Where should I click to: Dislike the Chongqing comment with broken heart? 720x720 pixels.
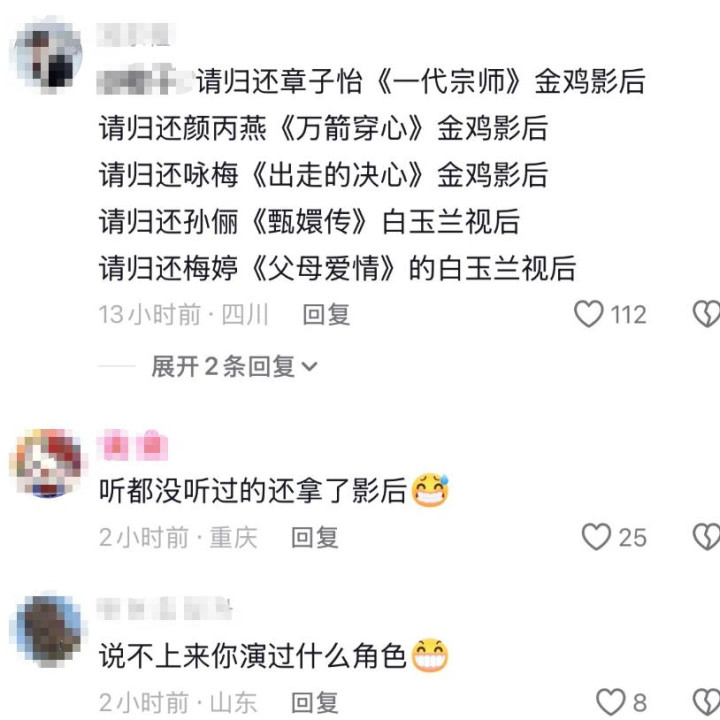[706, 537]
